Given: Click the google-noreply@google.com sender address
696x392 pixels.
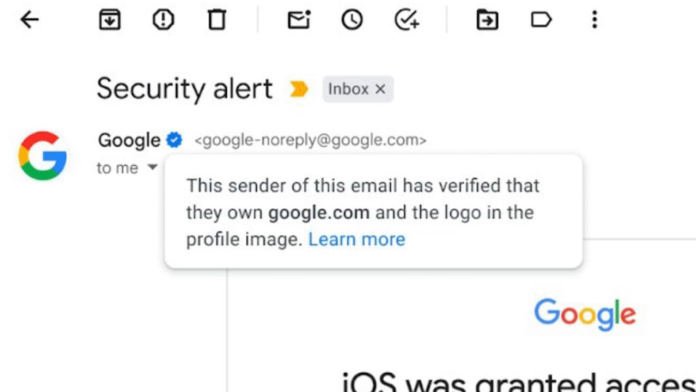Looking at the screenshot, I should point(311,140).
